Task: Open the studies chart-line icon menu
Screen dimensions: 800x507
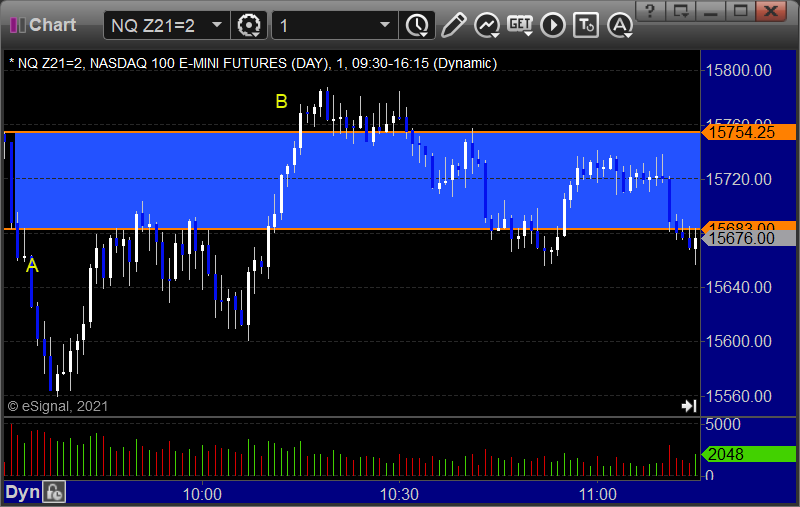Action: pyautogui.click(x=487, y=25)
